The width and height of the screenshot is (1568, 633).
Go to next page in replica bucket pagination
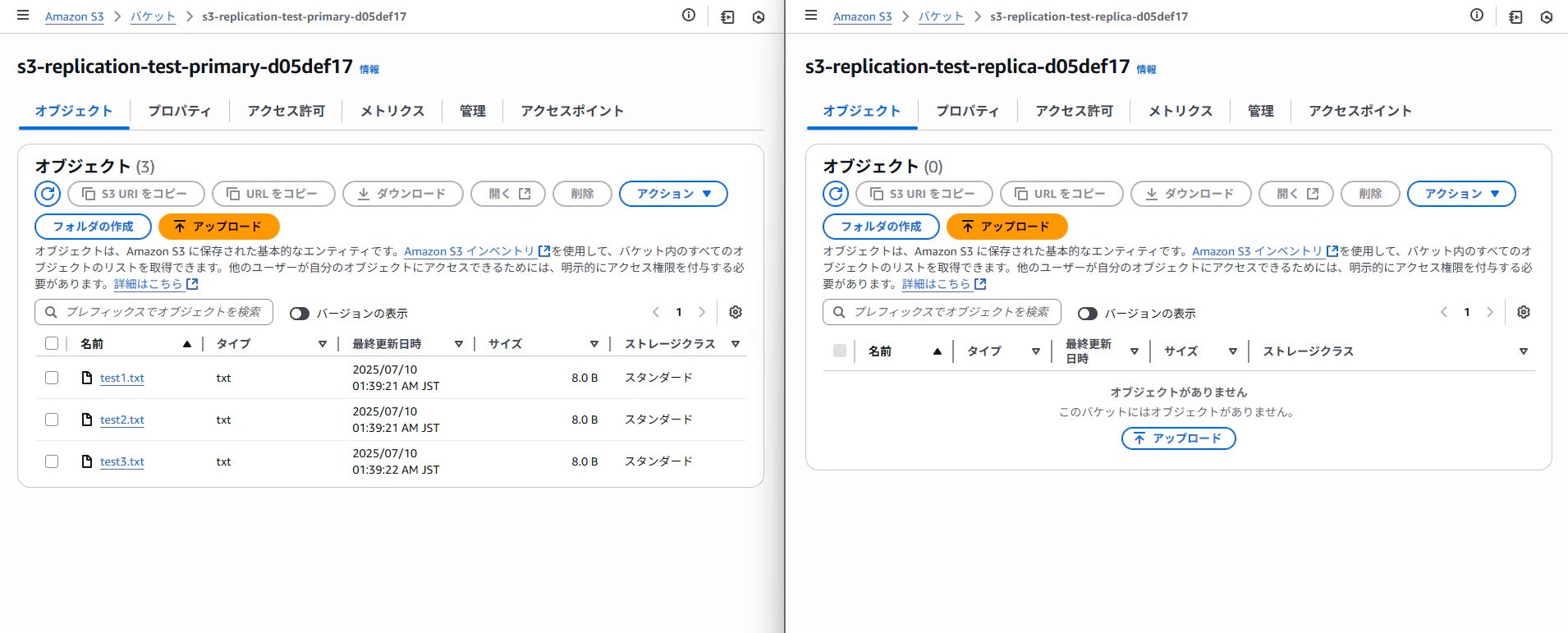coord(1490,312)
